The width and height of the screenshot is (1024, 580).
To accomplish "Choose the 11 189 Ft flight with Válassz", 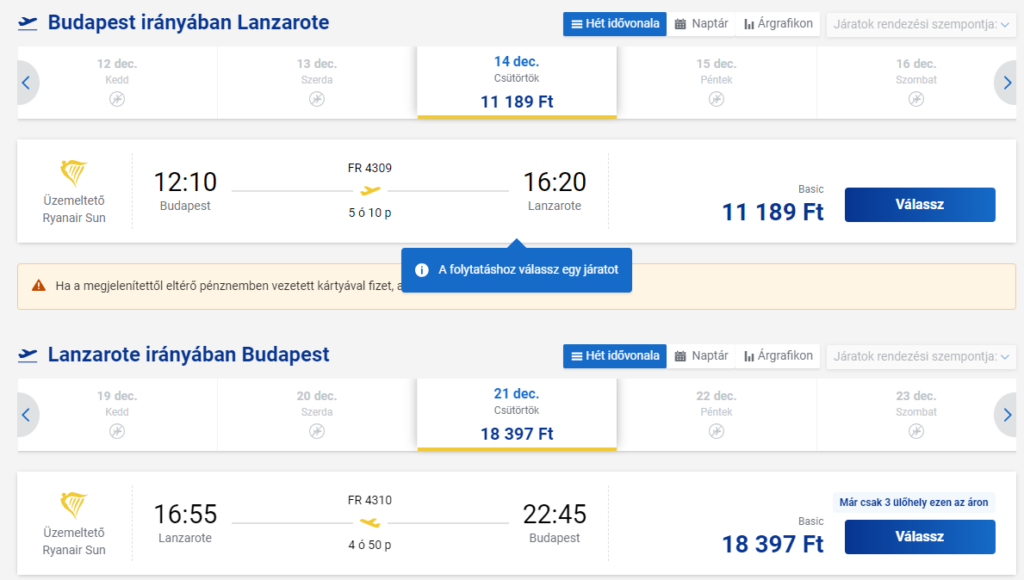I will click(x=920, y=204).
